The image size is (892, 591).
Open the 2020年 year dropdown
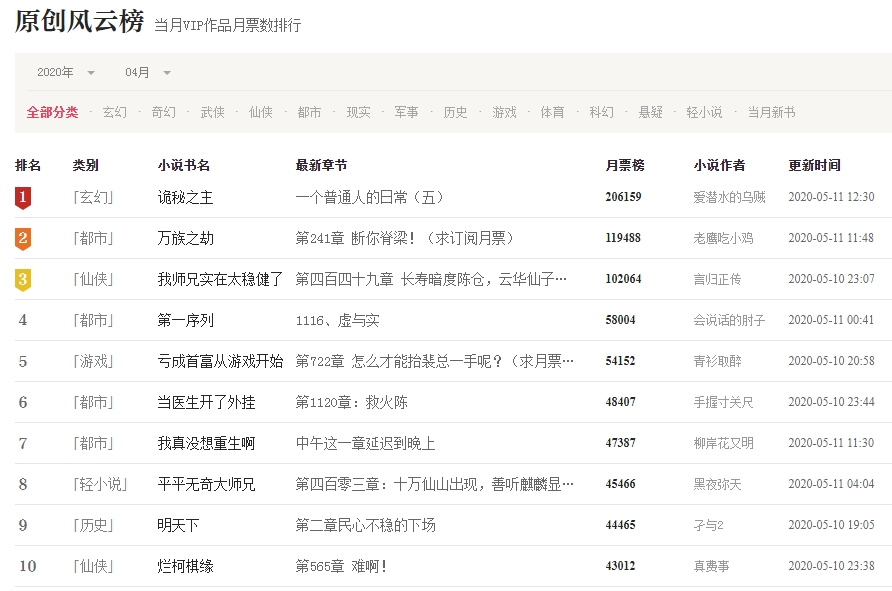pos(66,72)
